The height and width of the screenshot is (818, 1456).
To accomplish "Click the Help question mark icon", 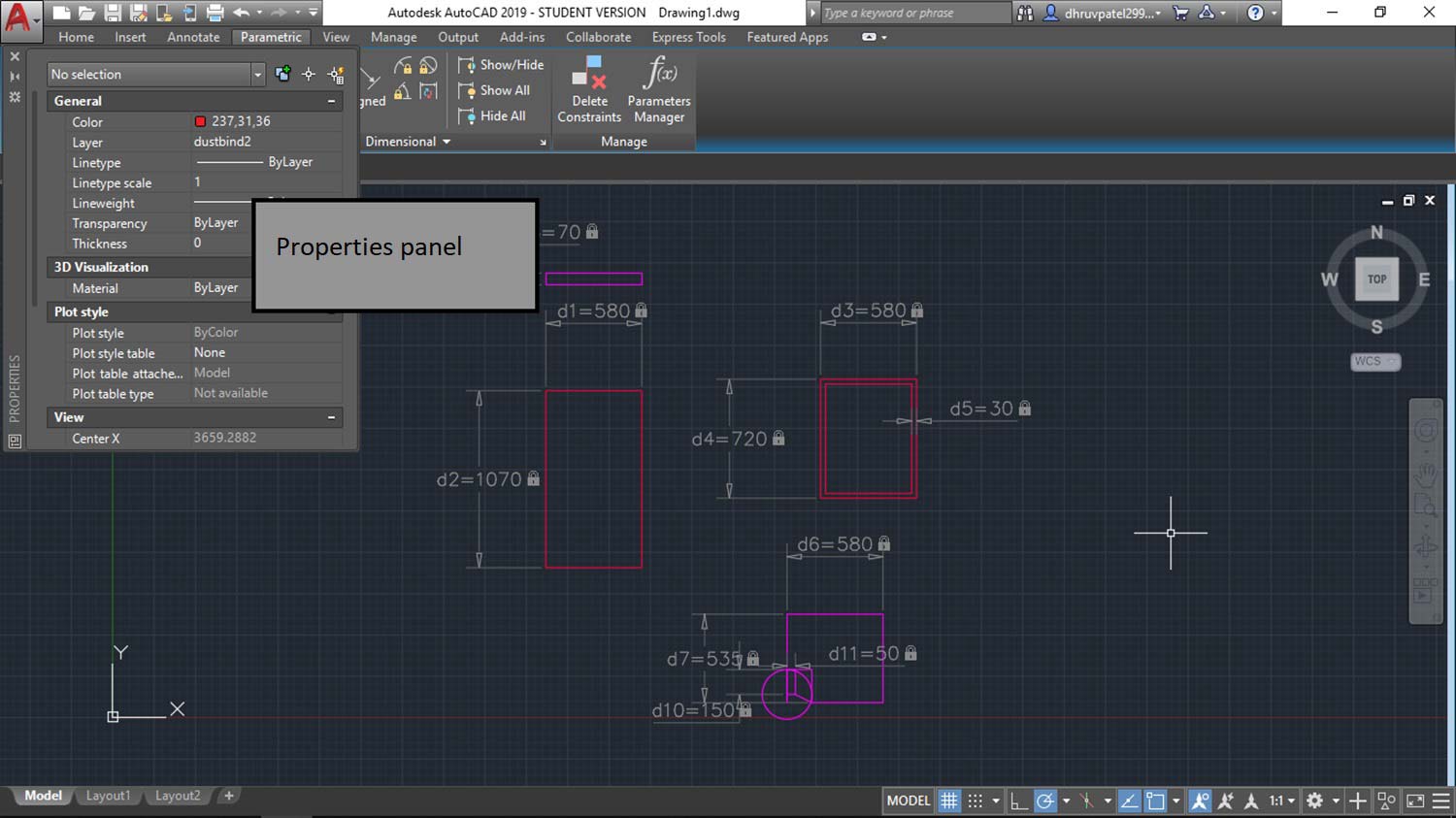I will coord(1255,13).
